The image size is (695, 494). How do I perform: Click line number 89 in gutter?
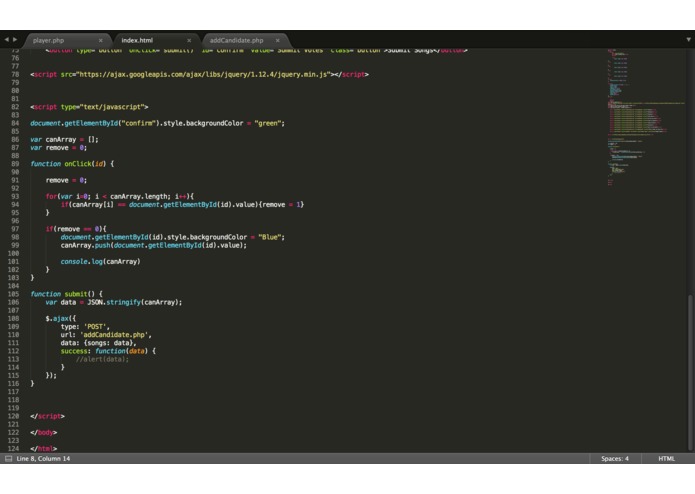pyautogui.click(x=15, y=164)
